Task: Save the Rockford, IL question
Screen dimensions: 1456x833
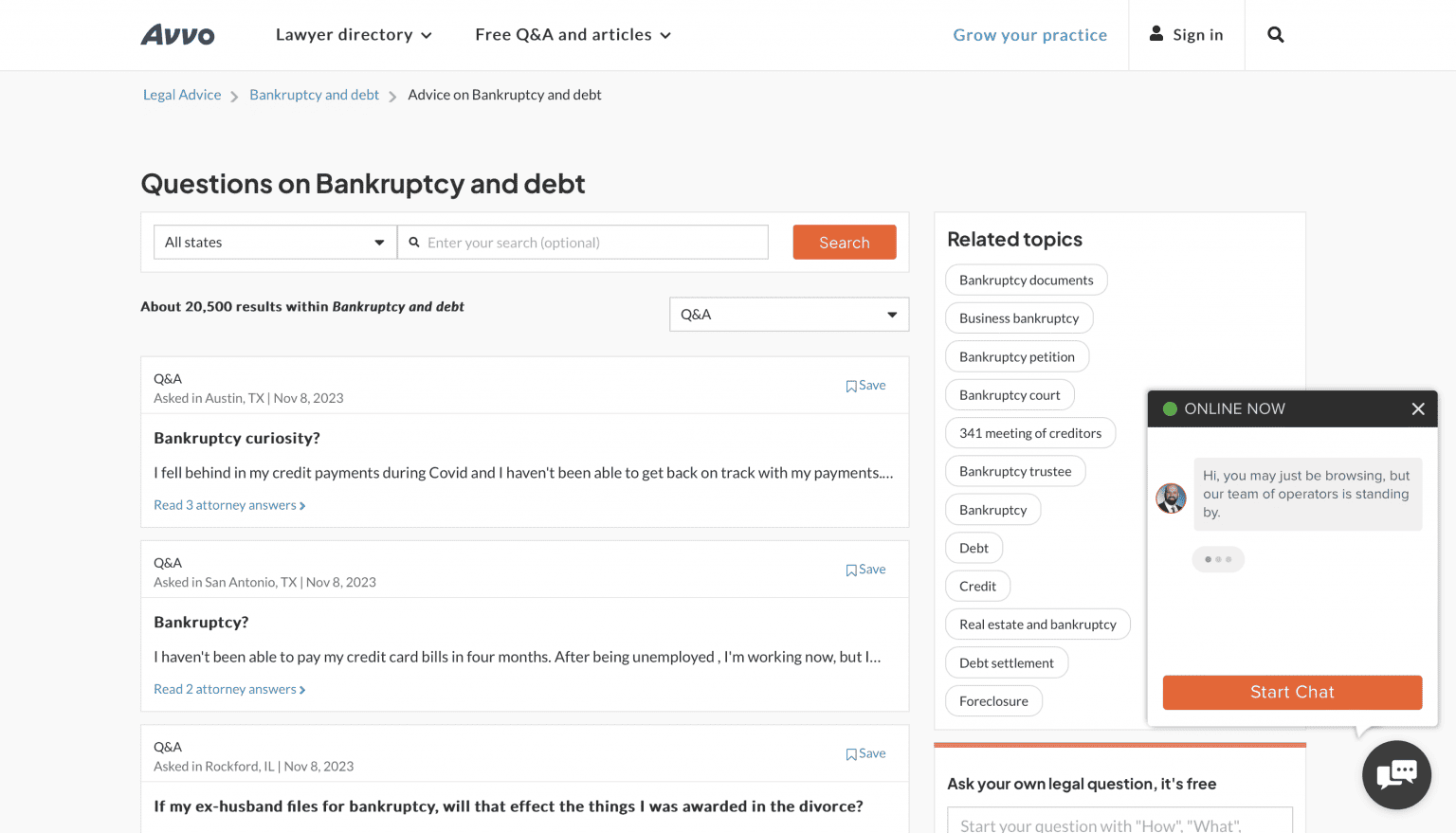Action: (865, 754)
